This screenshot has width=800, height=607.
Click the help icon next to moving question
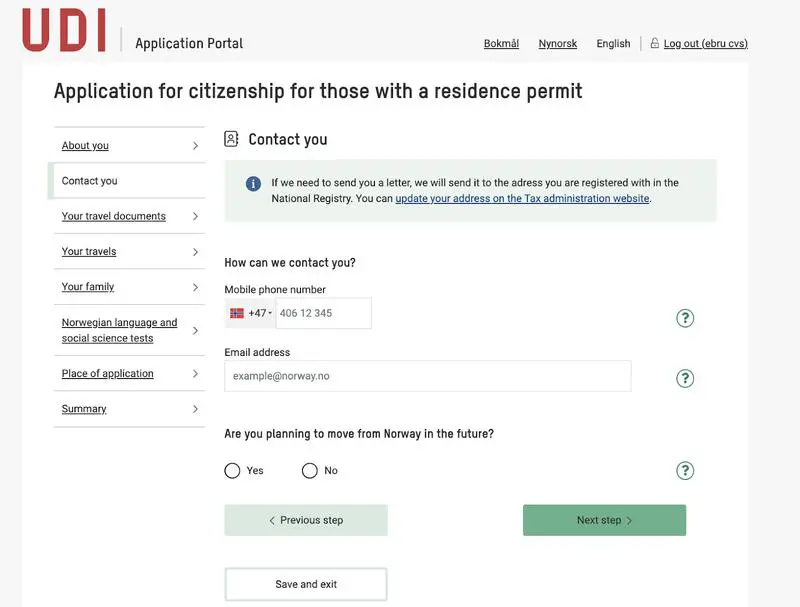(x=684, y=470)
